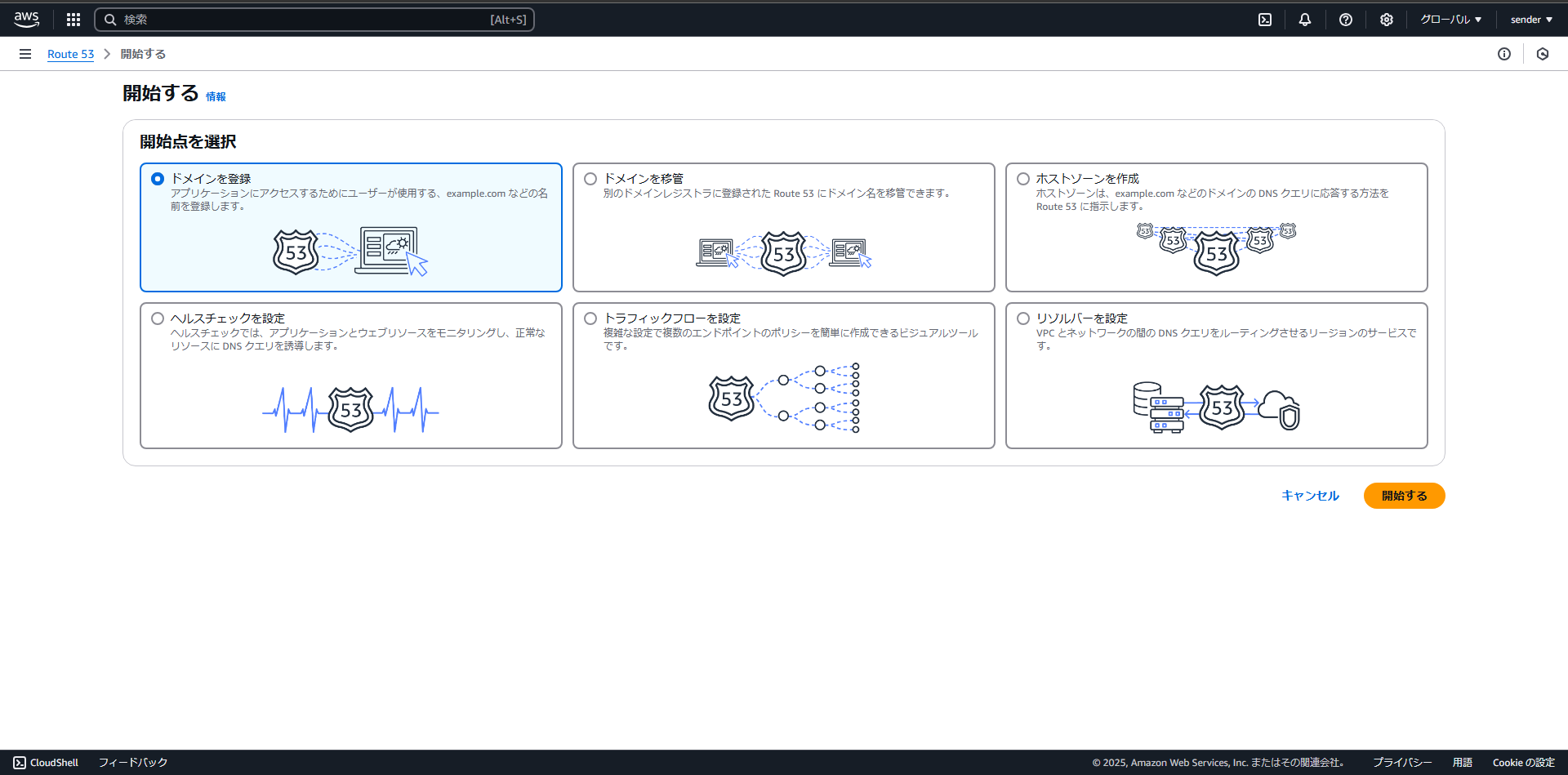This screenshot has width=1568, height=775.
Task: Open the CloudShell terminal icon in top bar
Action: [1264, 19]
